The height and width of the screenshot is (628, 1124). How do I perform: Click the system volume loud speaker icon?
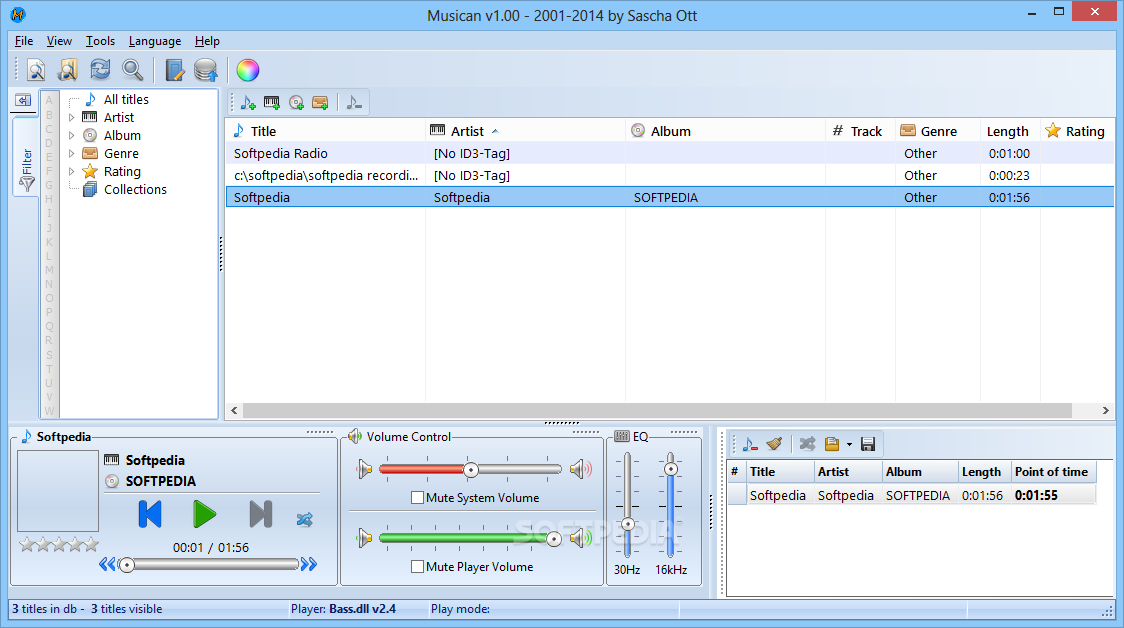point(581,470)
